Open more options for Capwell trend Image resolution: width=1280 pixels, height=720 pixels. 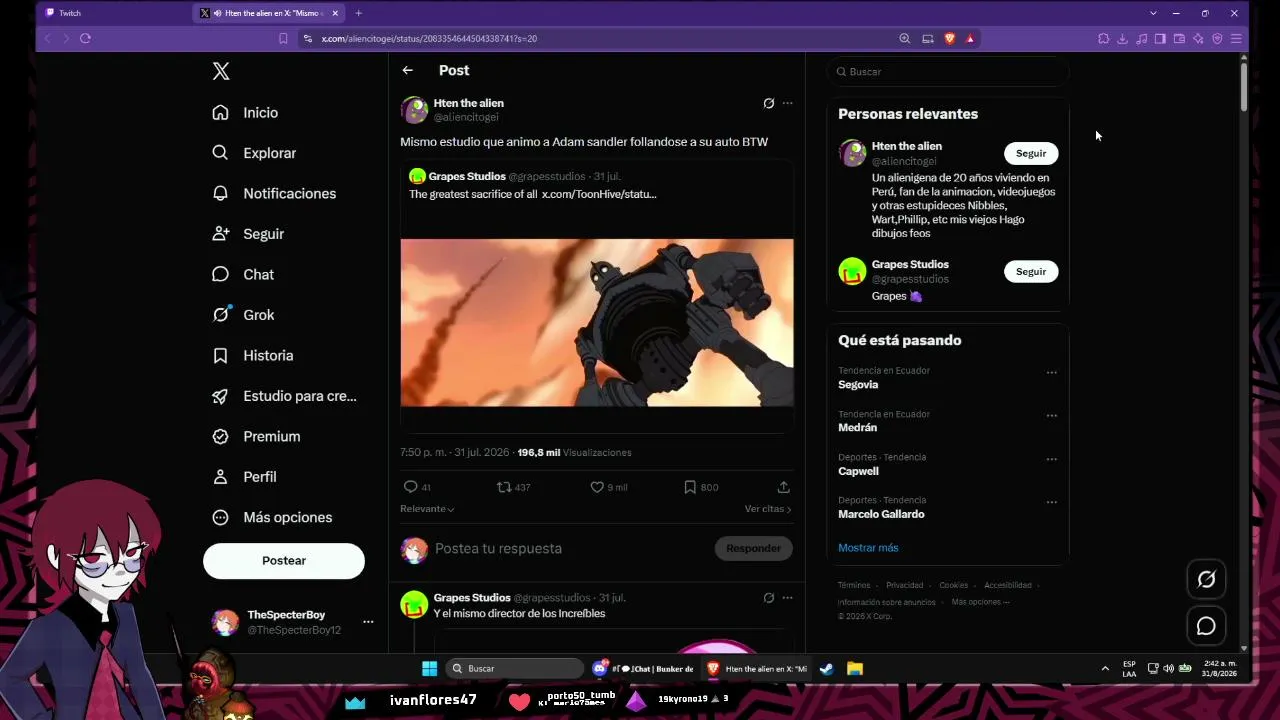pos(1051,459)
